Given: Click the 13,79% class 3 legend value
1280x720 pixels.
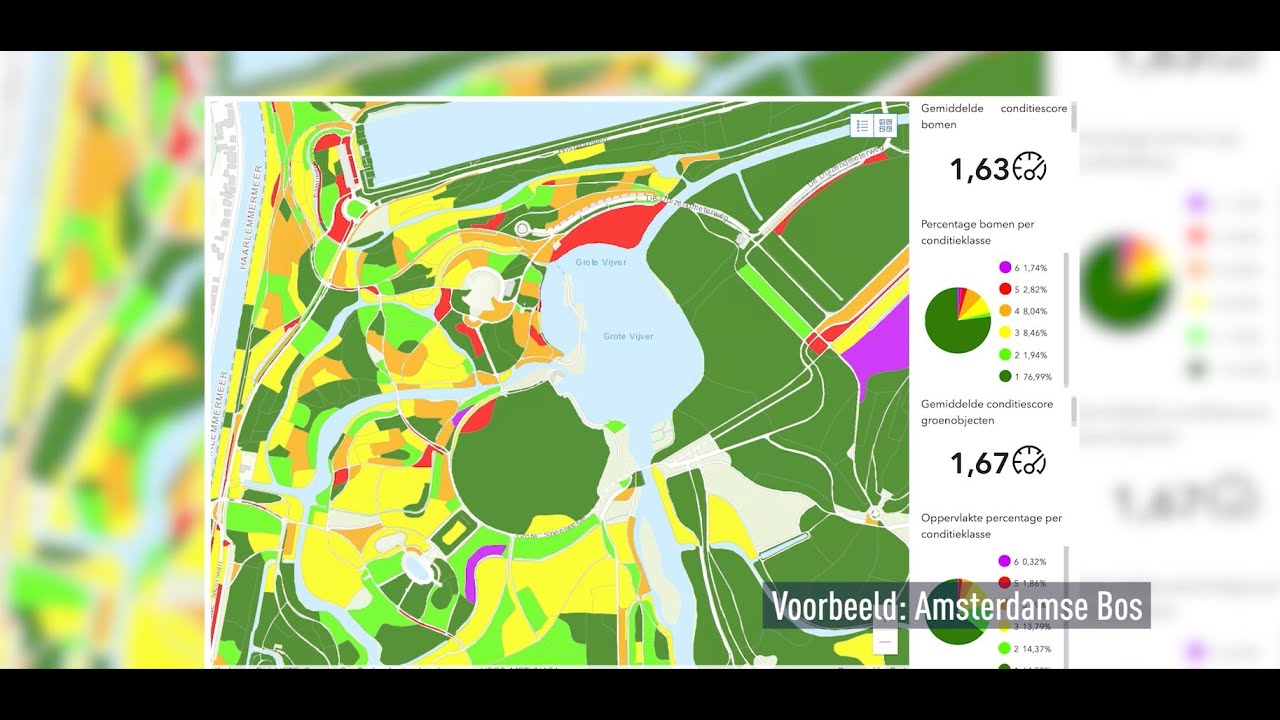Looking at the screenshot, I should click(x=1035, y=627).
